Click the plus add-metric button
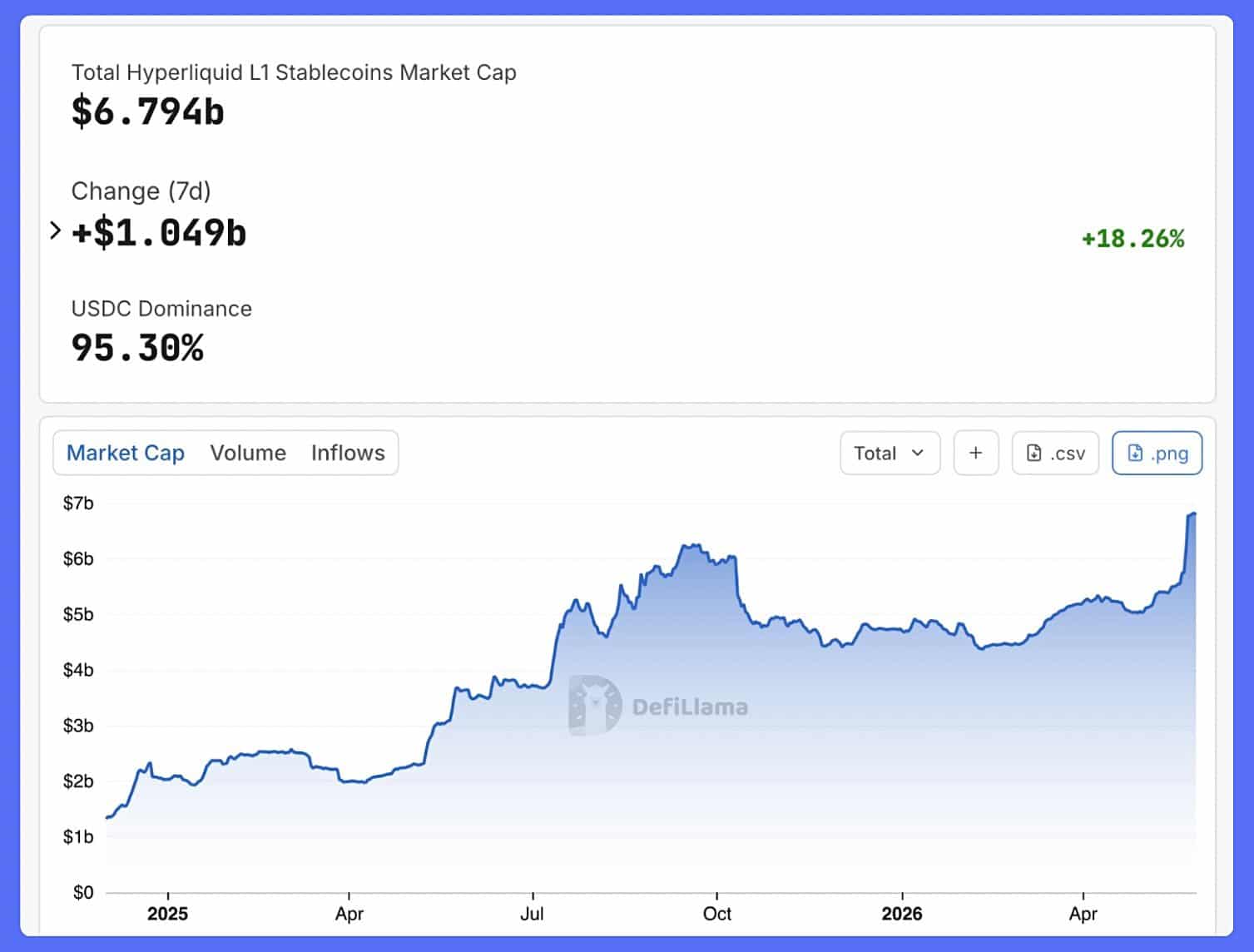Viewport: 1254px width, 952px height. click(975, 453)
